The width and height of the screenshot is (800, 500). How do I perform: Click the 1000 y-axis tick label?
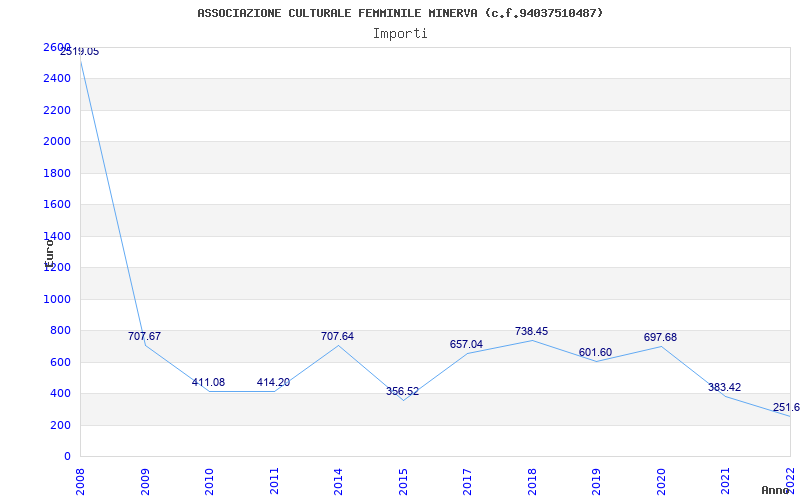(57, 299)
